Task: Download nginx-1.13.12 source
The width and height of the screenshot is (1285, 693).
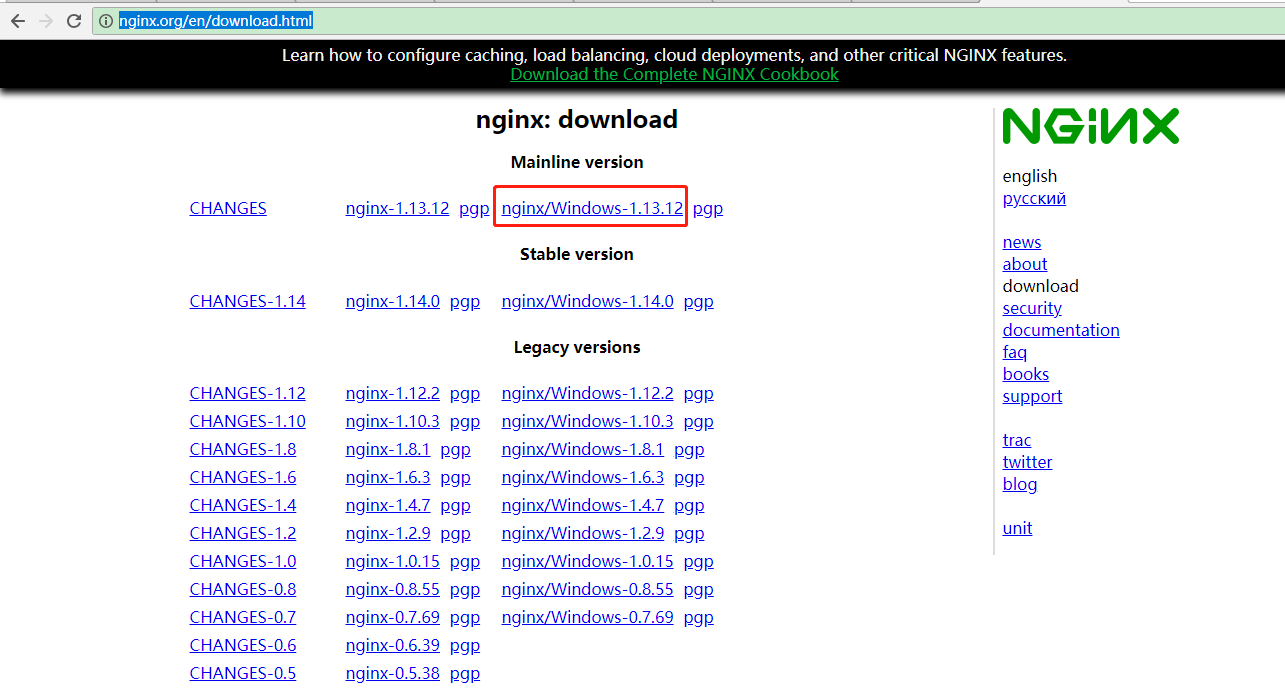Action: (x=397, y=208)
